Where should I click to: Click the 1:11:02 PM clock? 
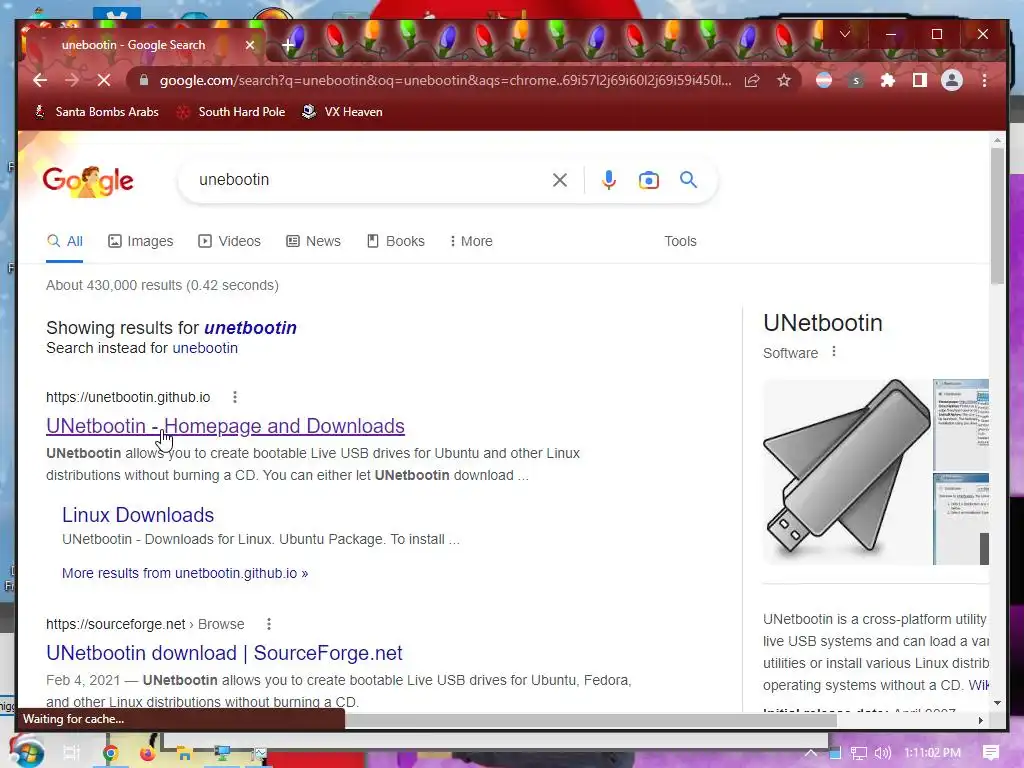[933, 753]
